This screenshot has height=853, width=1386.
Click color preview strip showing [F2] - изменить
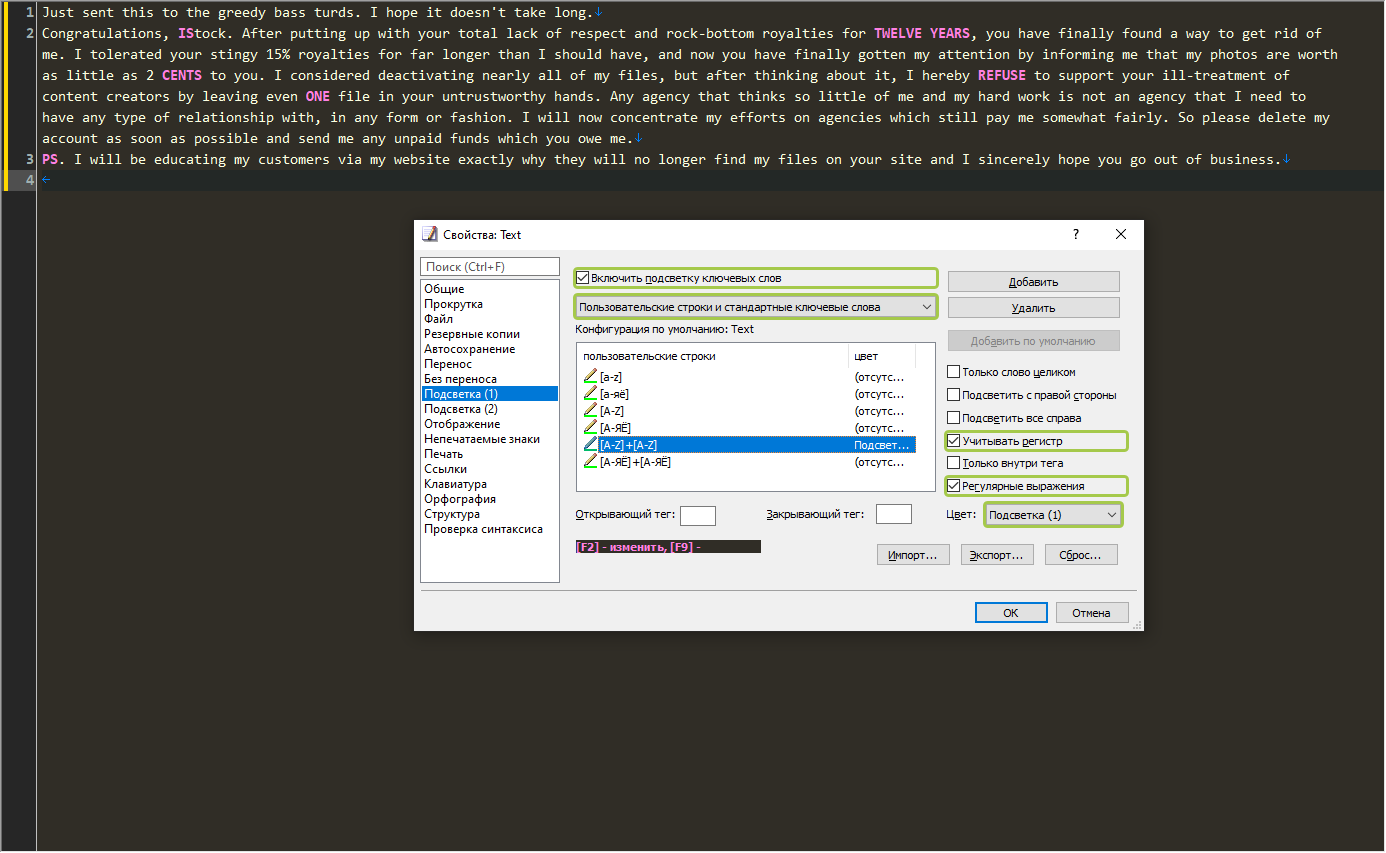(x=668, y=547)
